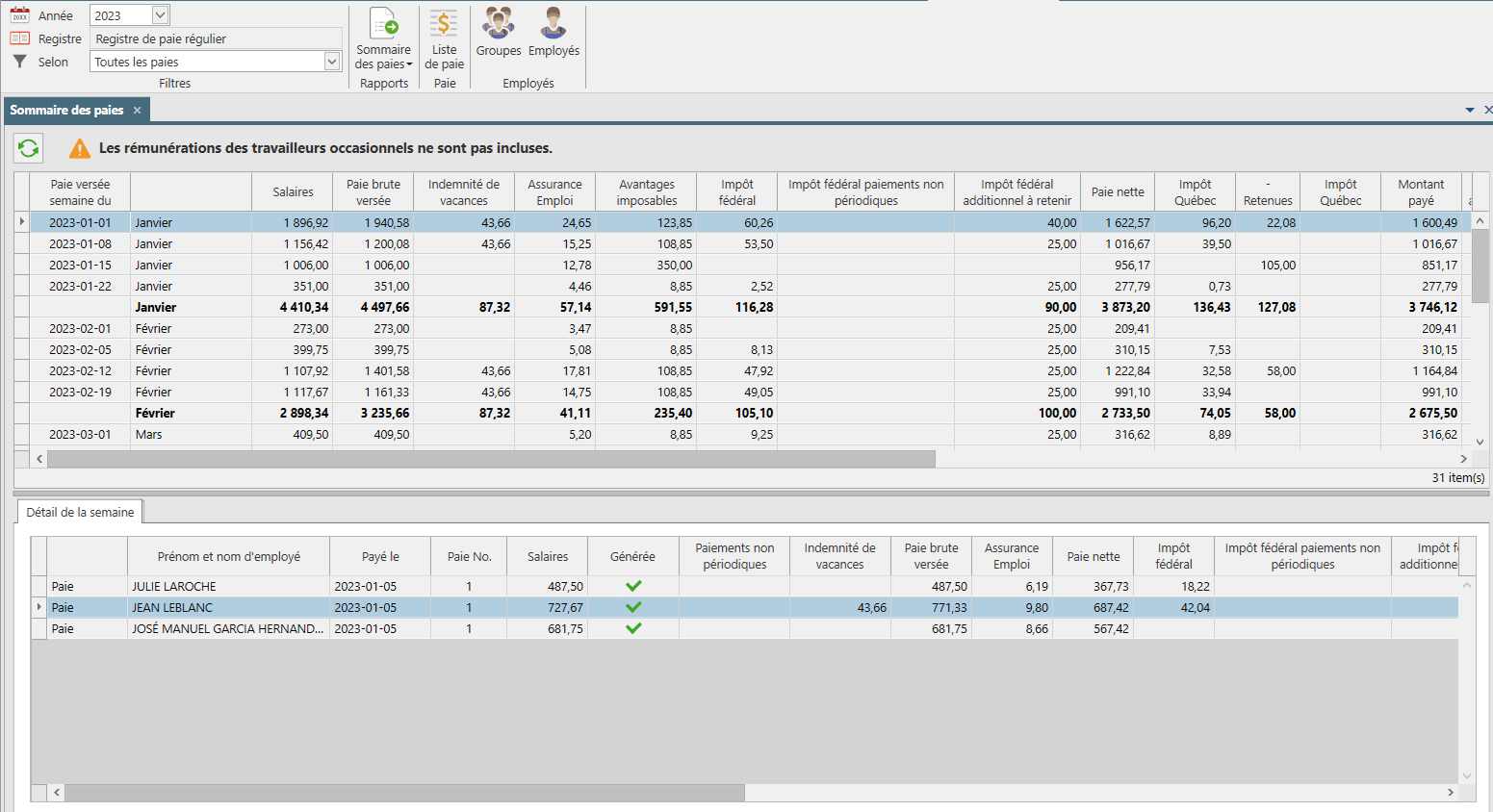Click the Selon filter funnel icon
Viewport: 1493px width, 812px height.
pos(19,62)
